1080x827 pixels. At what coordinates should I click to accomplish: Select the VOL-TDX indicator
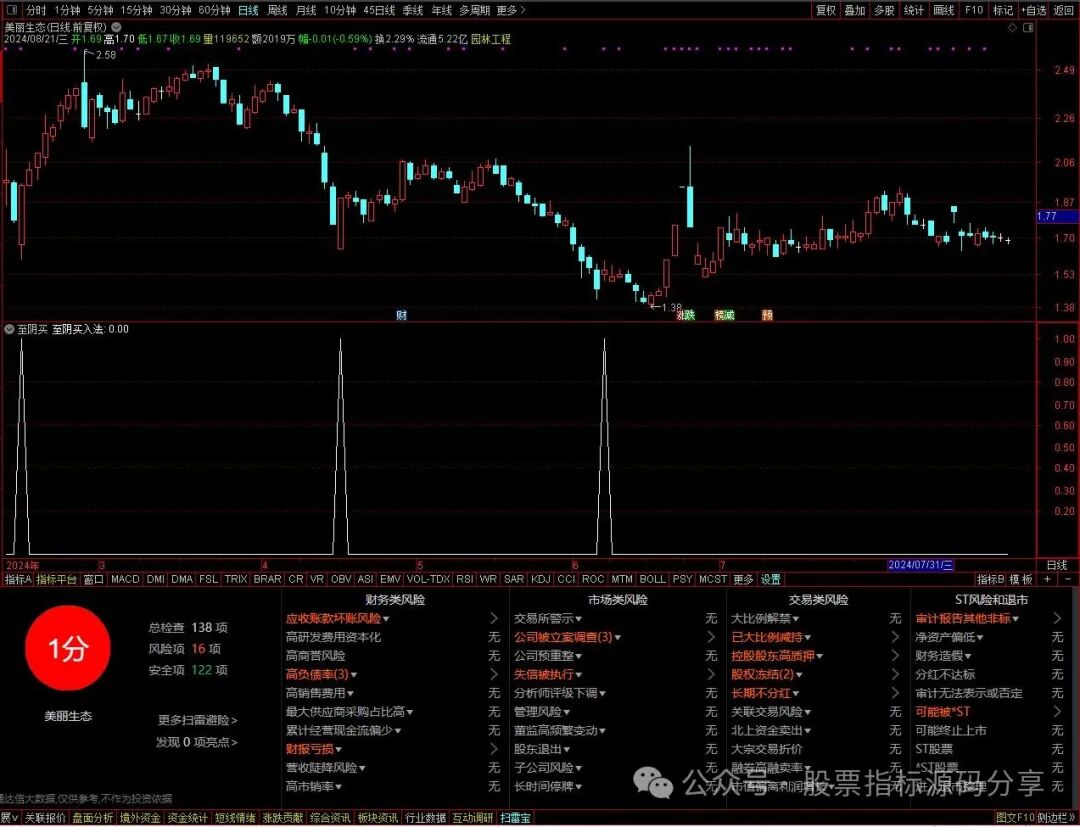pyautogui.click(x=428, y=580)
